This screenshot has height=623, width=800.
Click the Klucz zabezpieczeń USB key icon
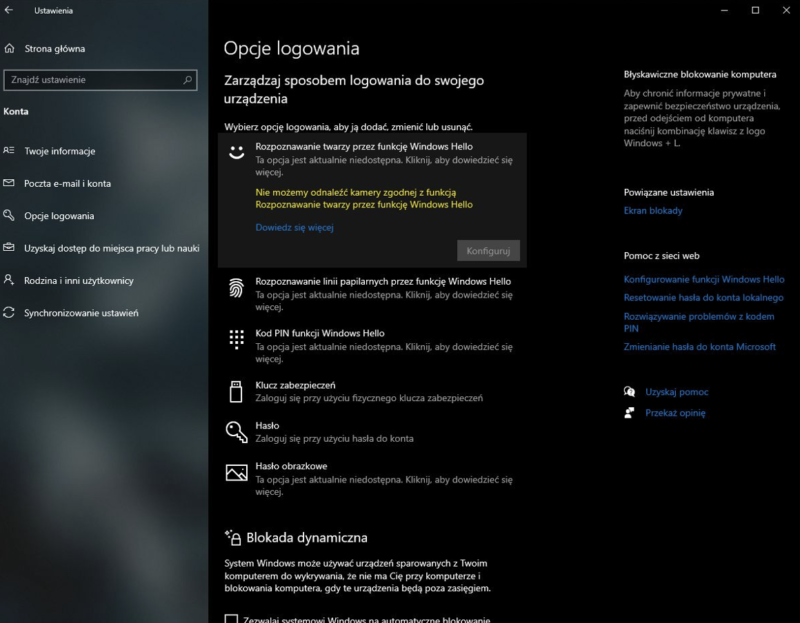click(x=236, y=391)
